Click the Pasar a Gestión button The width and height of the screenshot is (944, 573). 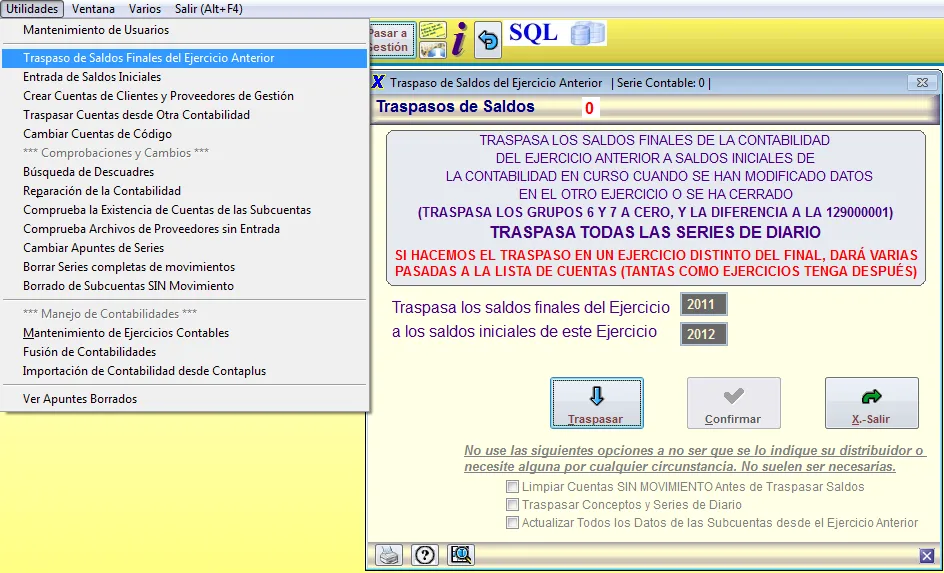click(390, 40)
